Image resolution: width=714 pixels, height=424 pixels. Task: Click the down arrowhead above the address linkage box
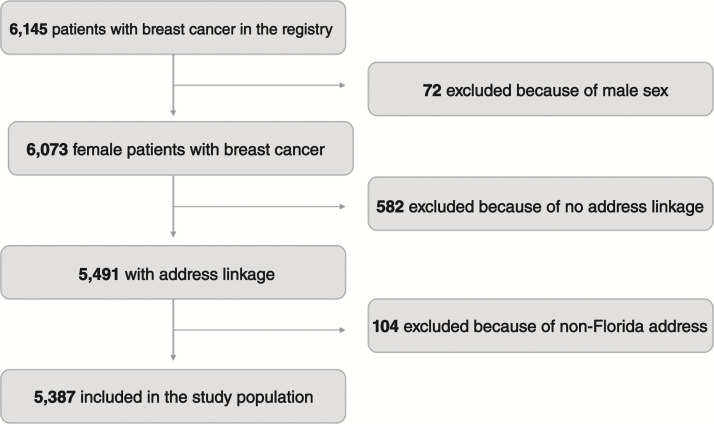[175, 233]
